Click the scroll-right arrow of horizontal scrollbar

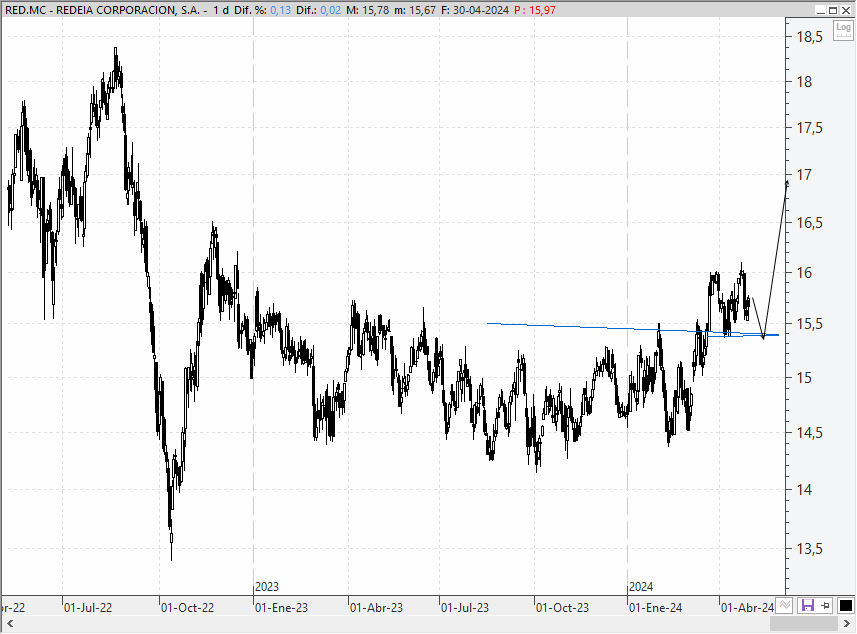[x=847, y=623]
